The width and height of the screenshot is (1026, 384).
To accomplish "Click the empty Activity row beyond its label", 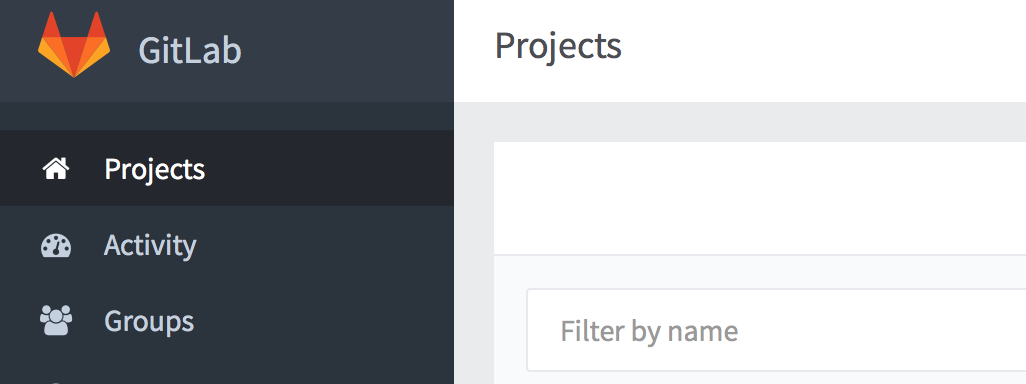I will tap(327, 245).
